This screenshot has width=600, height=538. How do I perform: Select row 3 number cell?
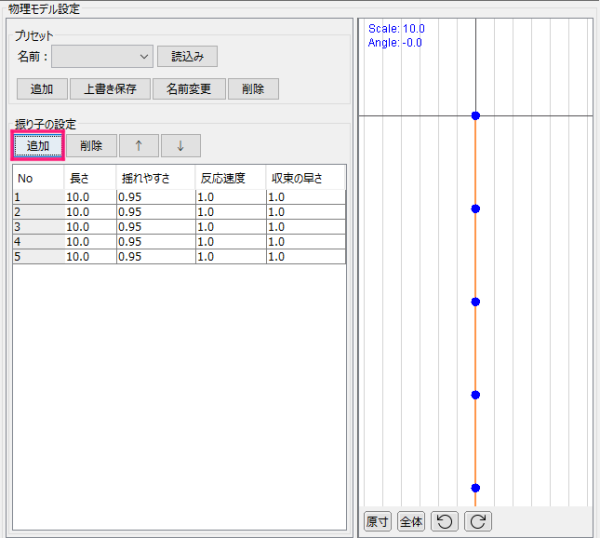(39, 227)
